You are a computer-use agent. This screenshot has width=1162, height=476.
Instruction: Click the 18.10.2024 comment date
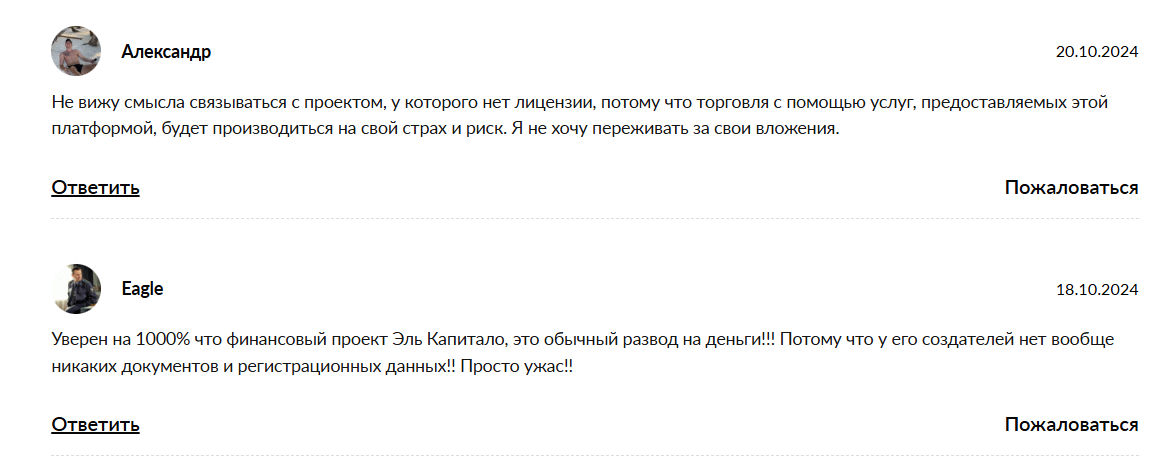[1097, 290]
